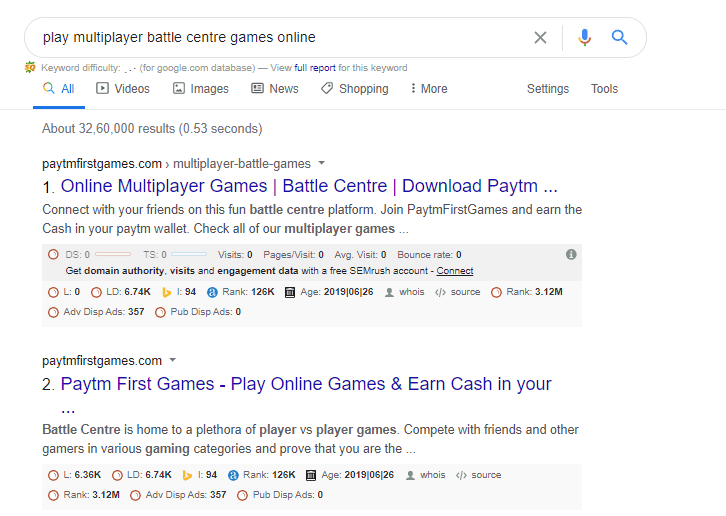Viewport: 726px width, 516px height.
Task: Clear the search query with X icon
Action: click(540, 38)
